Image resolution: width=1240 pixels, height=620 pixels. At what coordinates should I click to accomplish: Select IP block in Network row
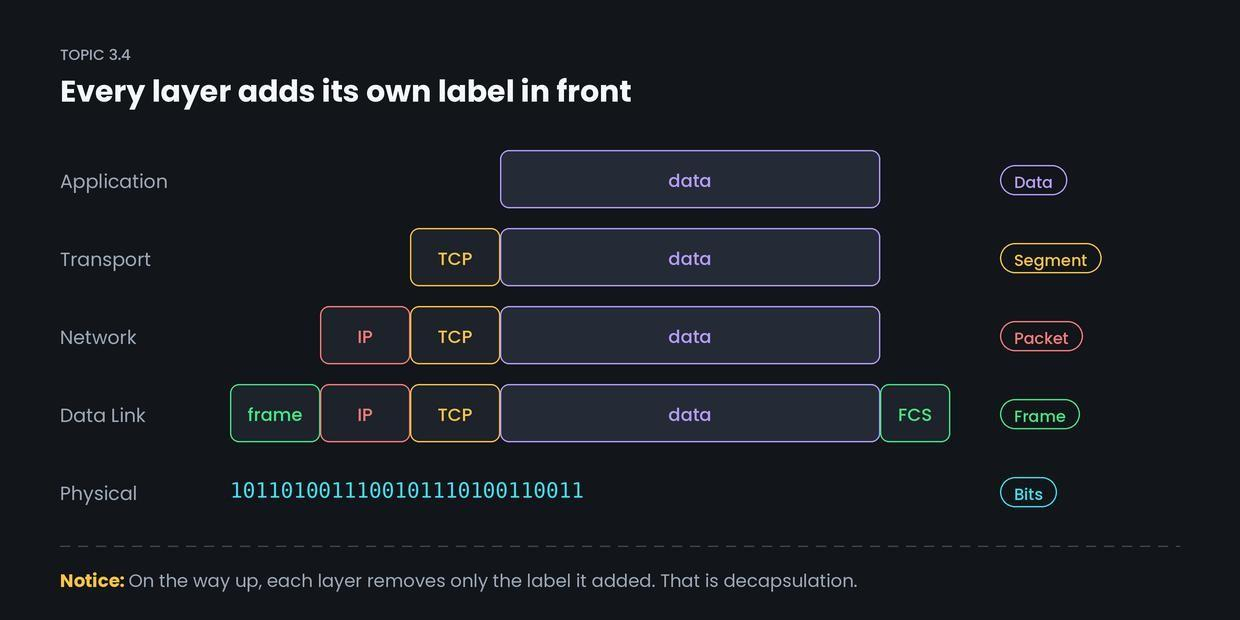click(x=365, y=336)
